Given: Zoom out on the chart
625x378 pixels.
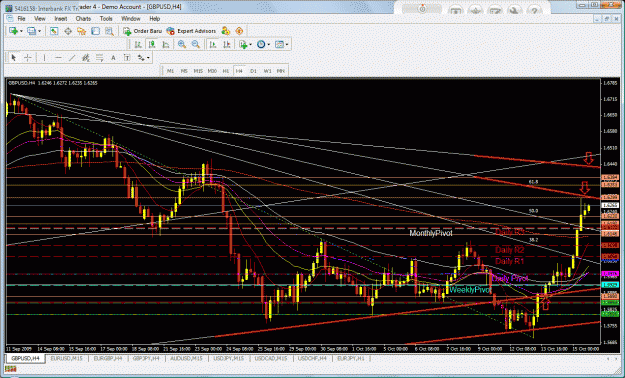Looking at the screenshot, I should pyautogui.click(x=196, y=45).
